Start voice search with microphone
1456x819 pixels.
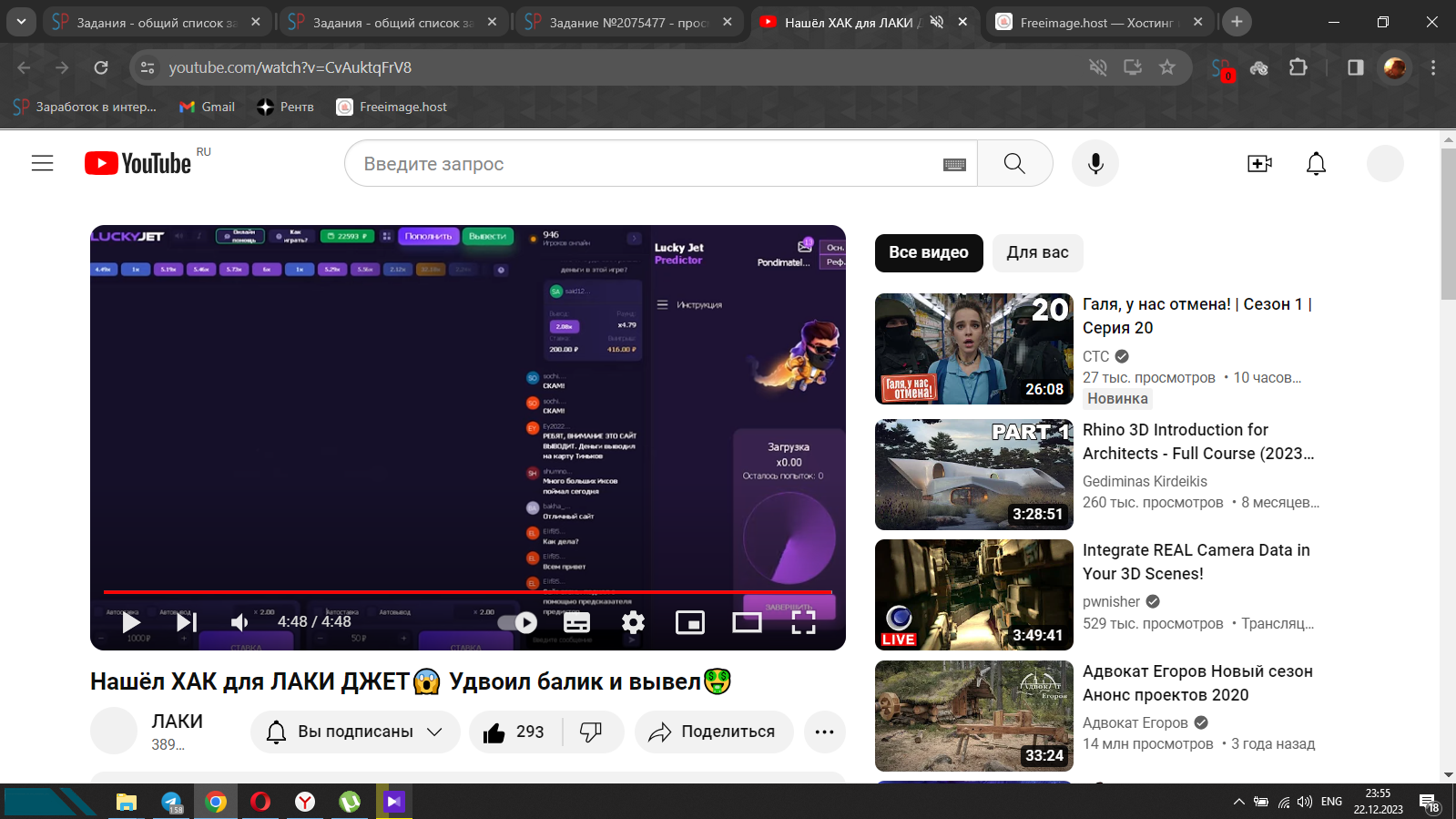pos(1095,163)
